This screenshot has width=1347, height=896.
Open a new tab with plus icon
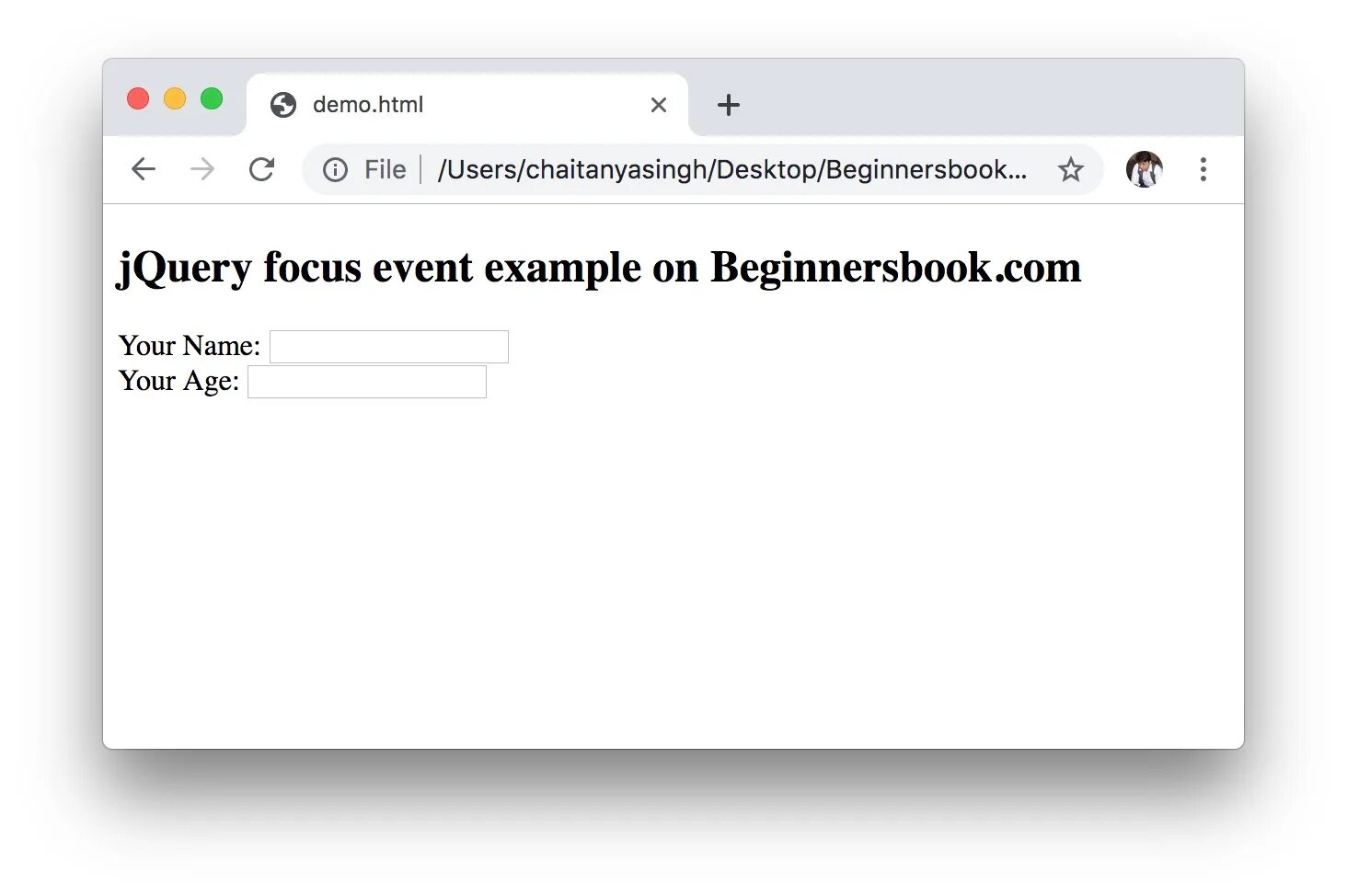coord(729,105)
